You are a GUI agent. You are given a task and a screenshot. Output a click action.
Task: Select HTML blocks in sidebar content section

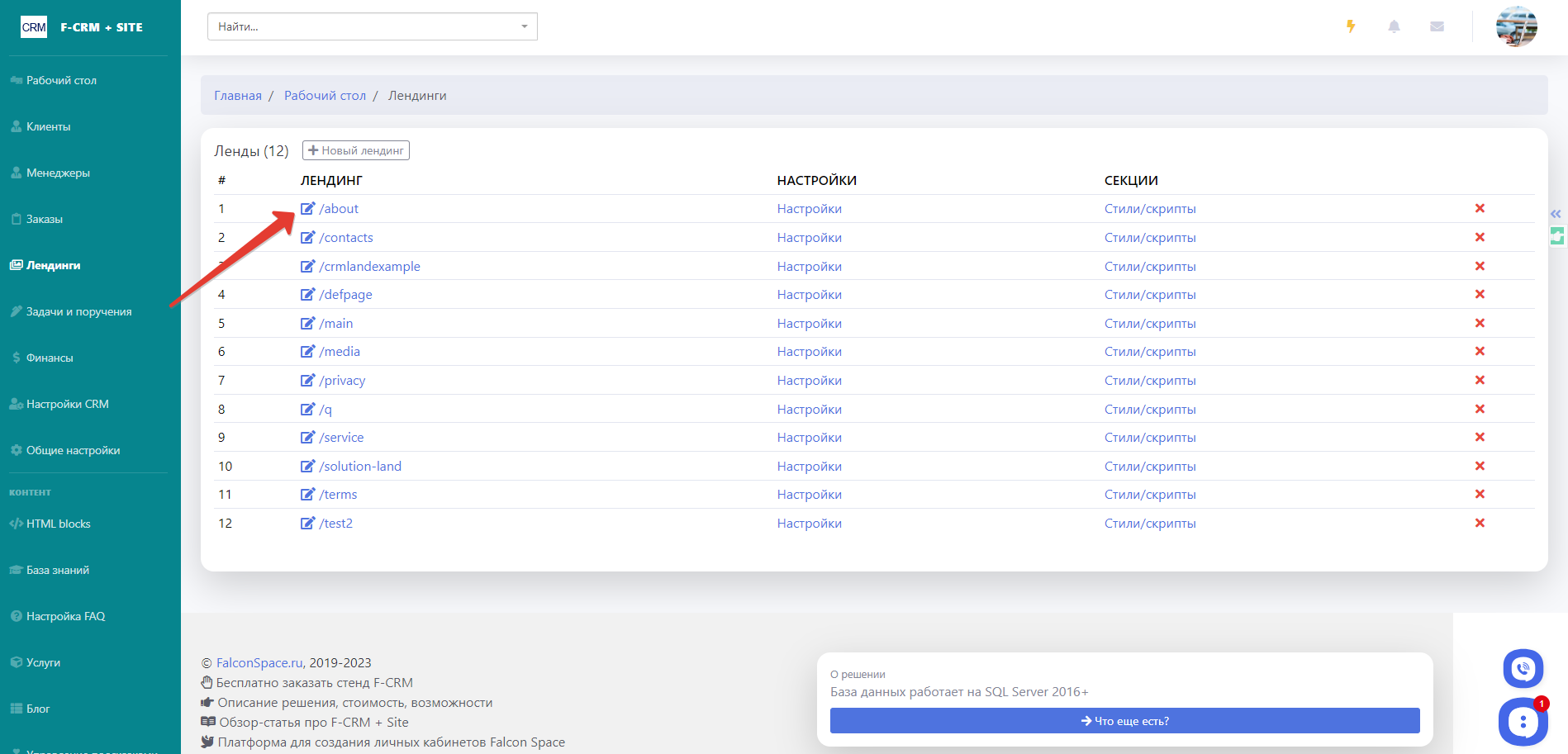pos(58,524)
